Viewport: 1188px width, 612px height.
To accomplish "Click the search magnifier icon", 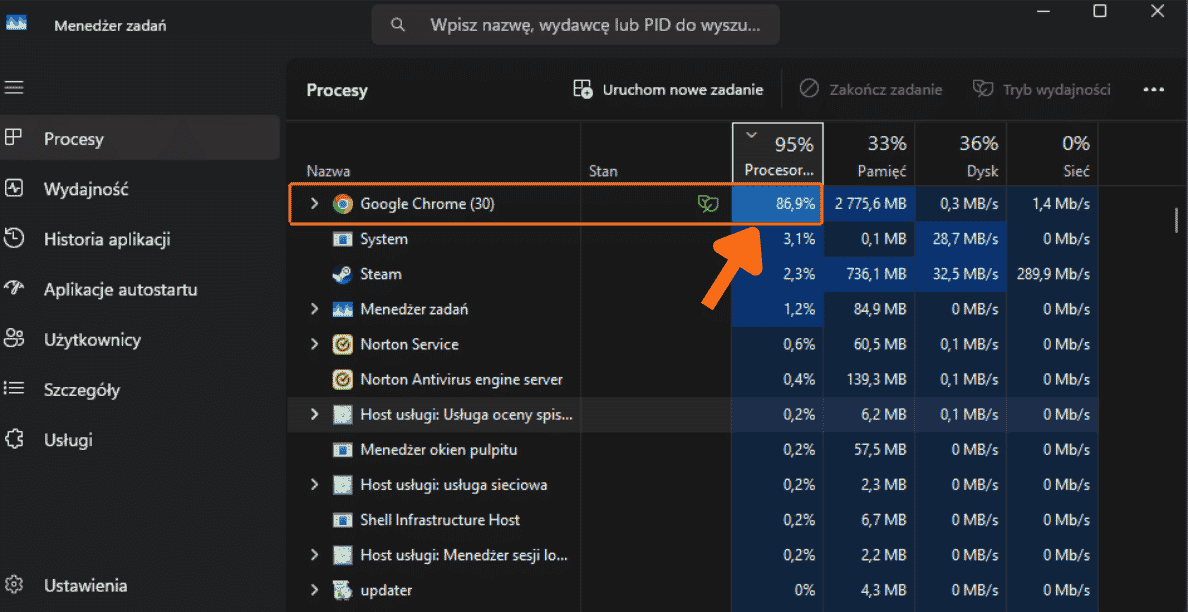I will tap(398, 25).
